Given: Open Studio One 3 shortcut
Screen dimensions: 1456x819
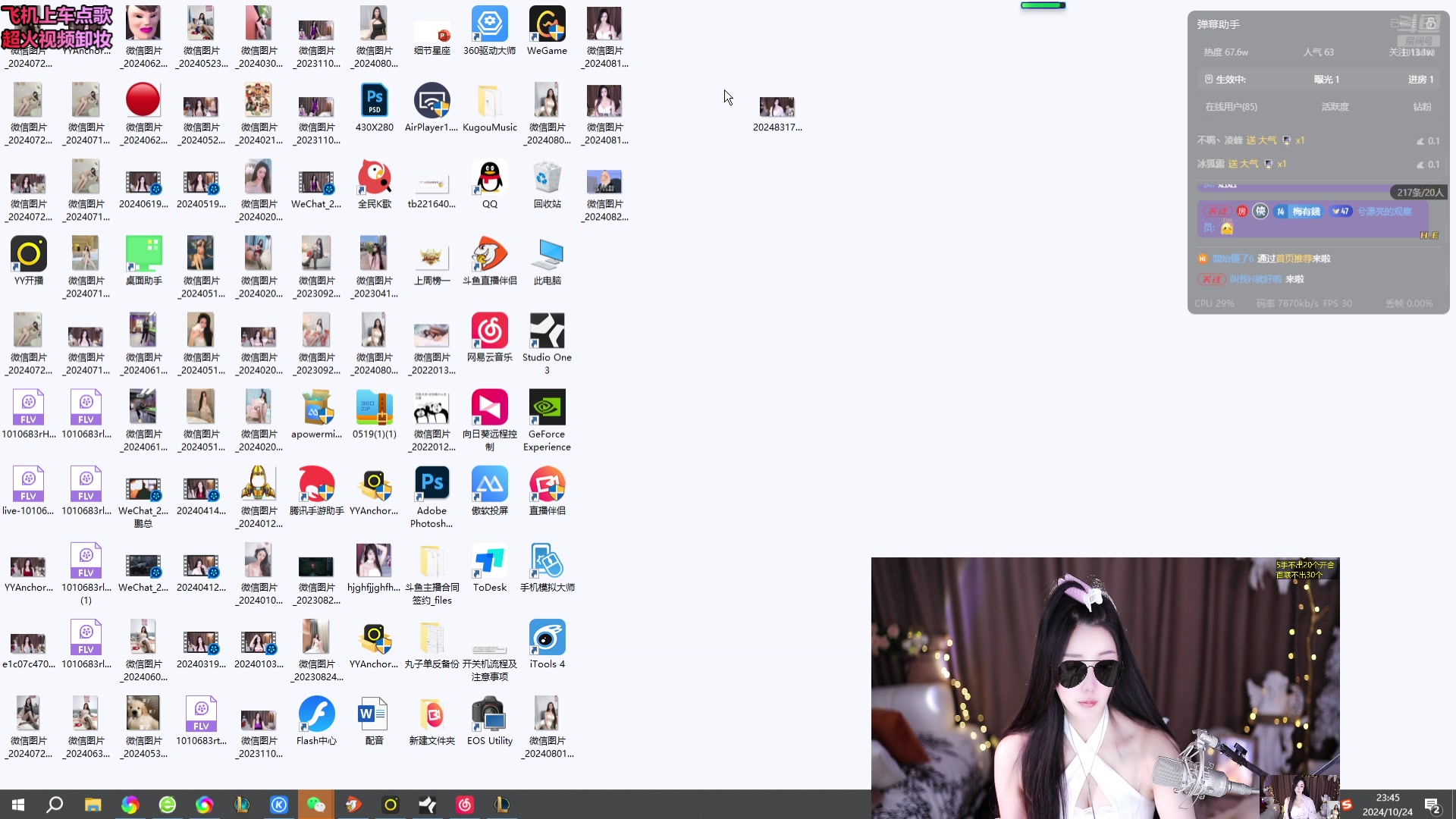Looking at the screenshot, I should [547, 344].
